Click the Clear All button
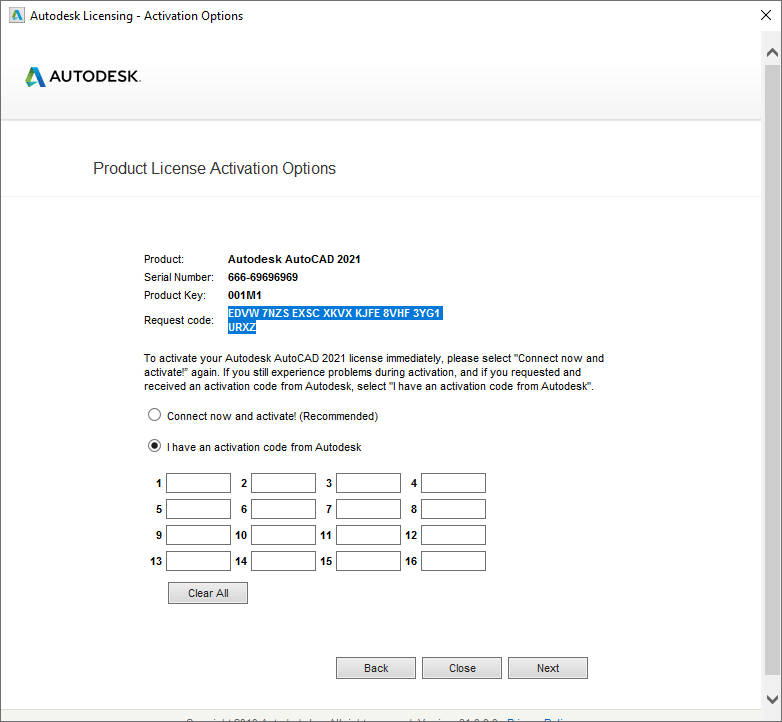 (208, 593)
